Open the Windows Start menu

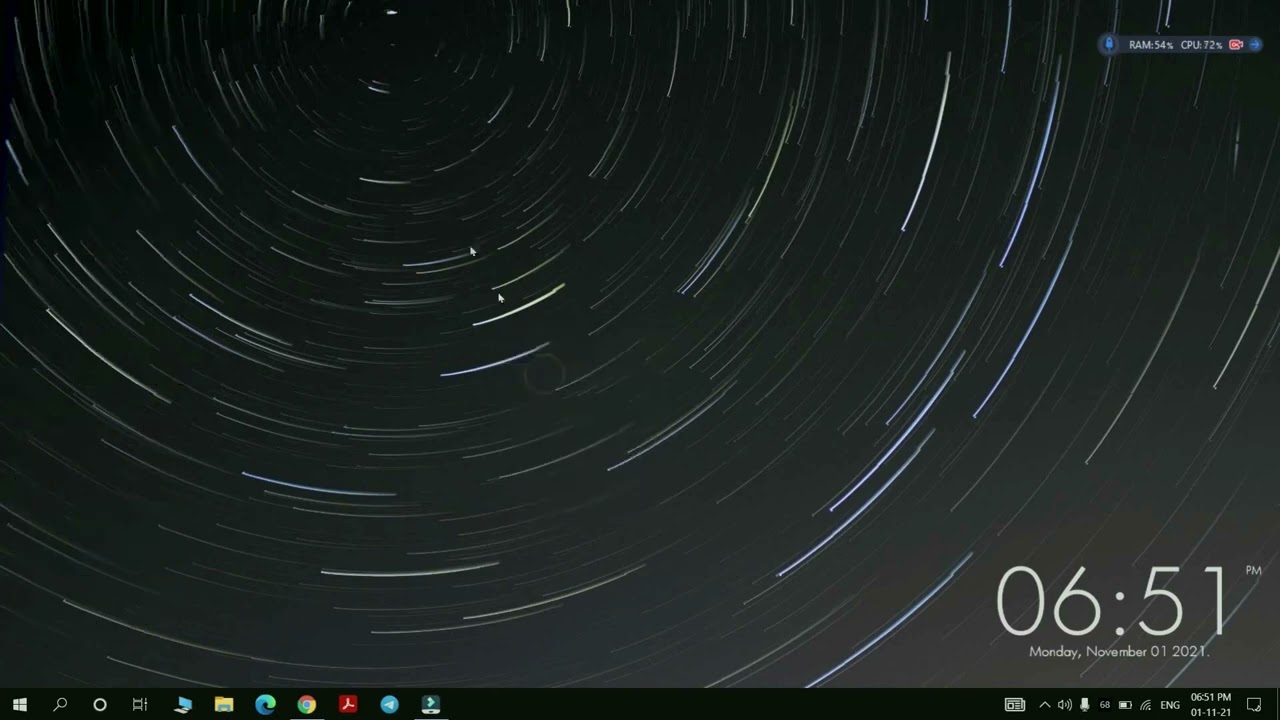pos(19,705)
